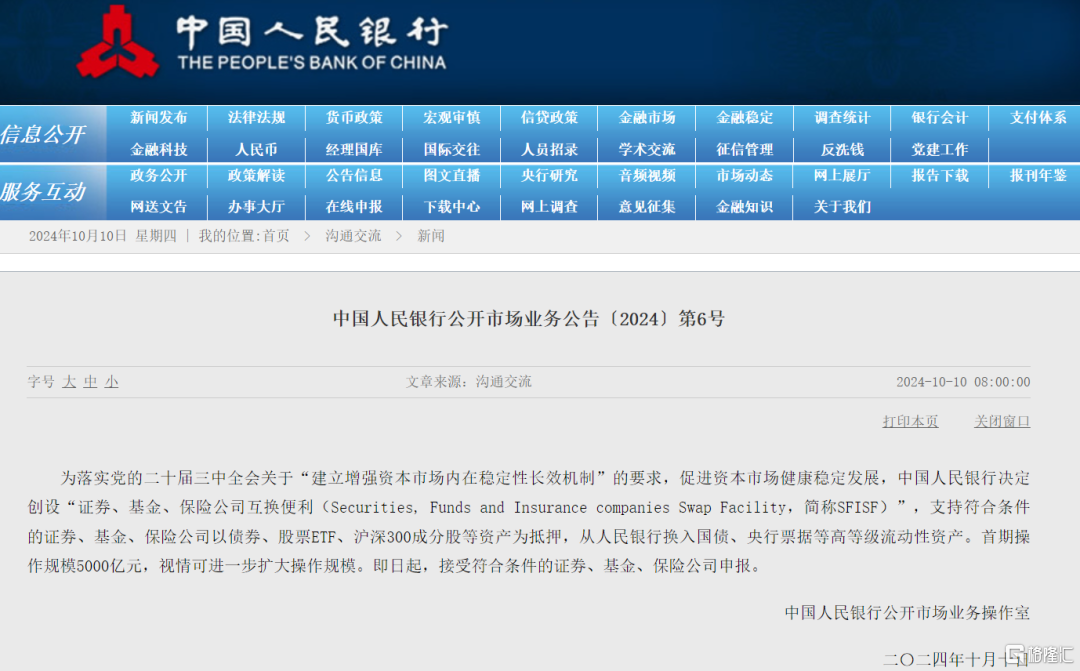Open 党建工作 section
Screen dimensions: 1080x671
[x=939, y=149]
